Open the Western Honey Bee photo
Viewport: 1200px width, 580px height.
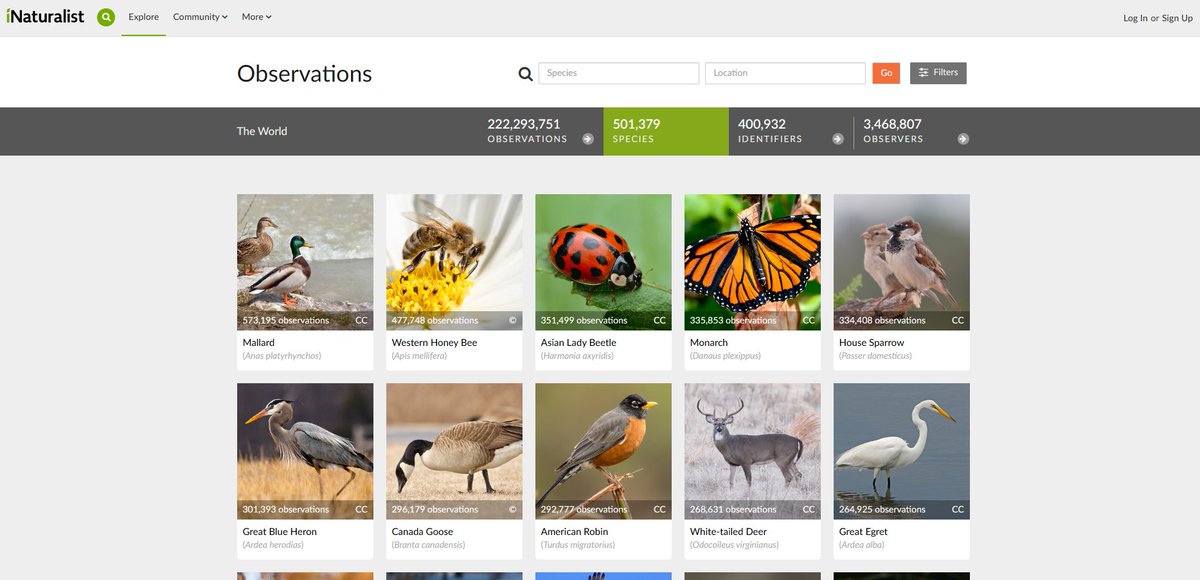click(x=454, y=262)
